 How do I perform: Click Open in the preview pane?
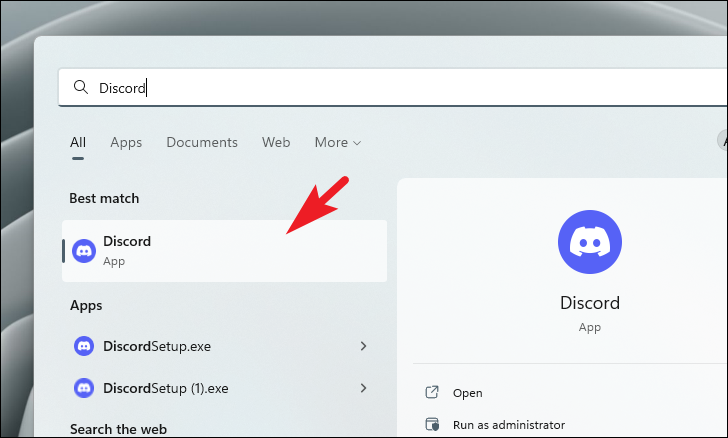468,393
